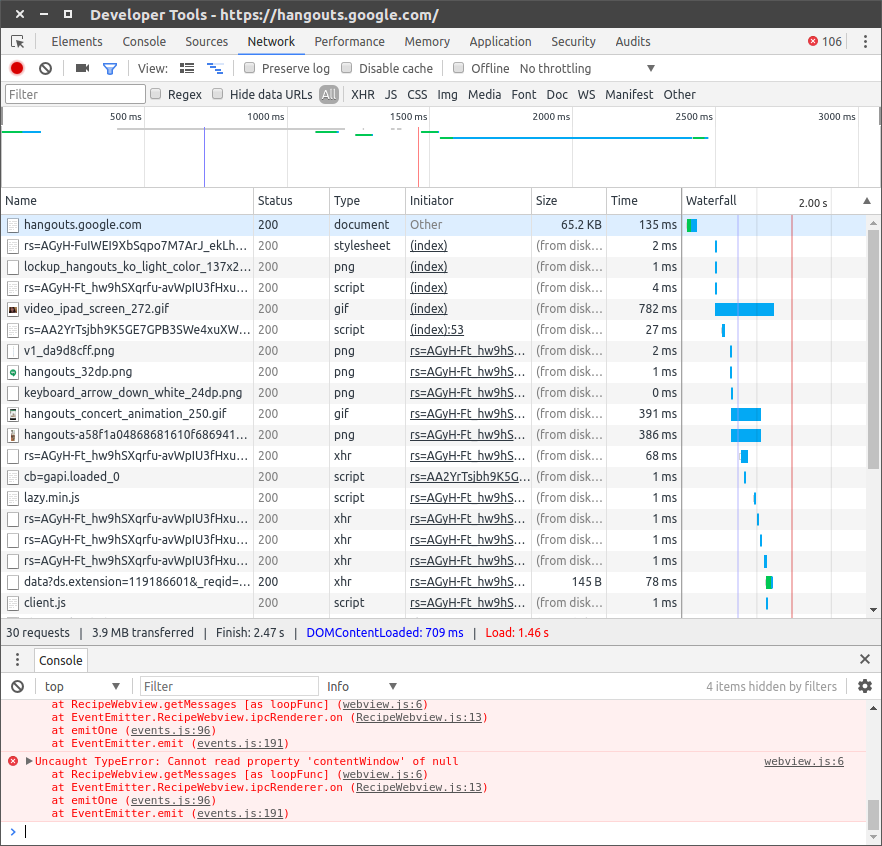
Task: Click the long blue bar in the overview timeline
Action: click(573, 137)
